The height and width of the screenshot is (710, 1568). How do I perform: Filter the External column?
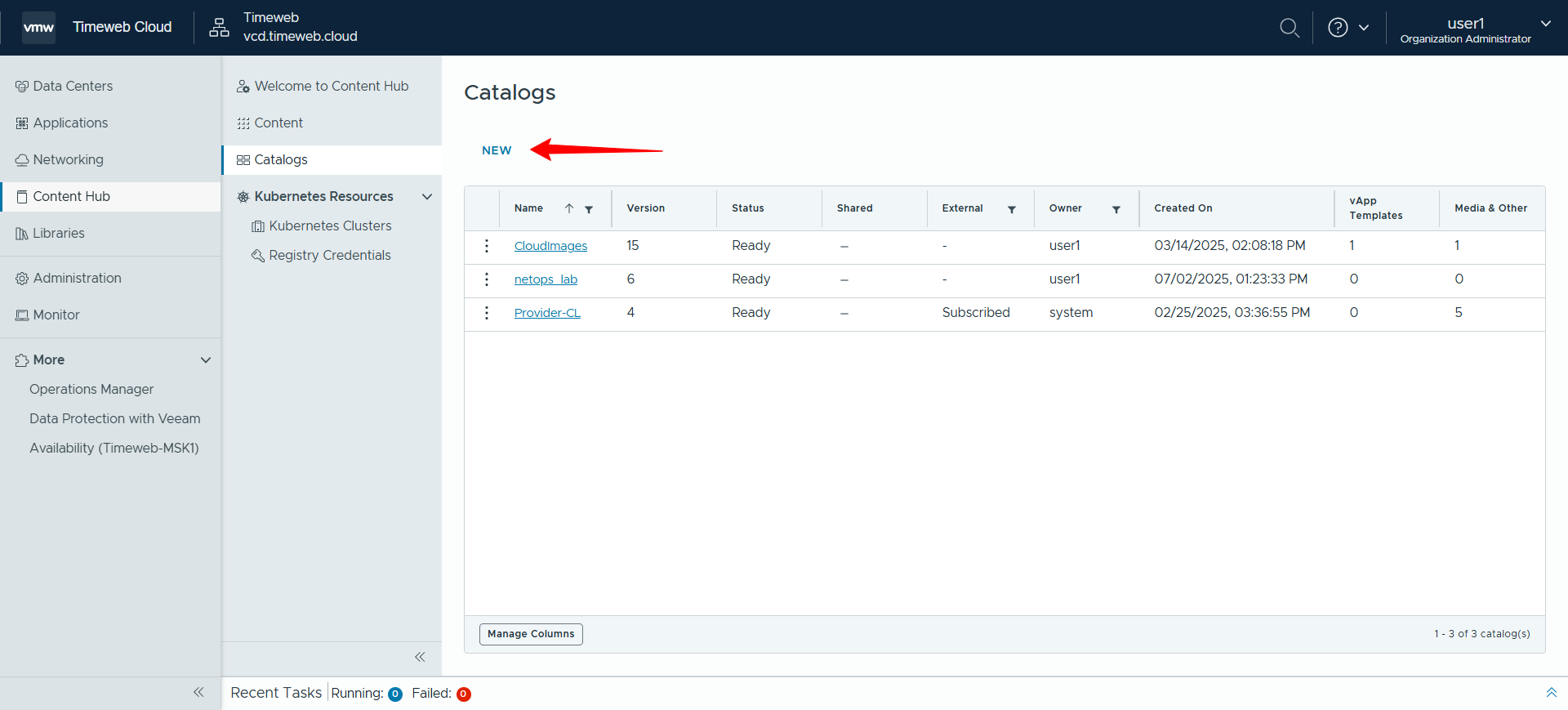1011,209
